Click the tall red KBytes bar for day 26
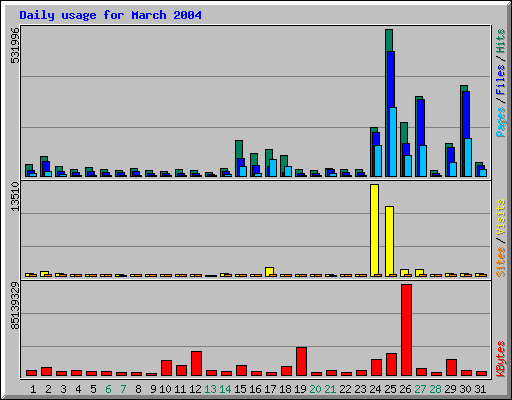 tap(406, 330)
